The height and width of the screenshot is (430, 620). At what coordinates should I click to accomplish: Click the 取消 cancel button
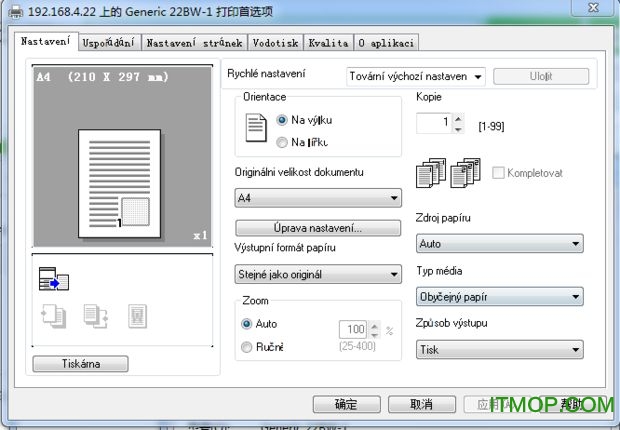click(x=422, y=404)
